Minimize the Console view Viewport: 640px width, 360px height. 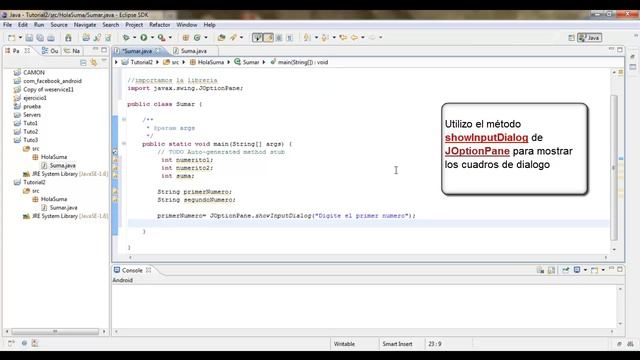coord(611,269)
